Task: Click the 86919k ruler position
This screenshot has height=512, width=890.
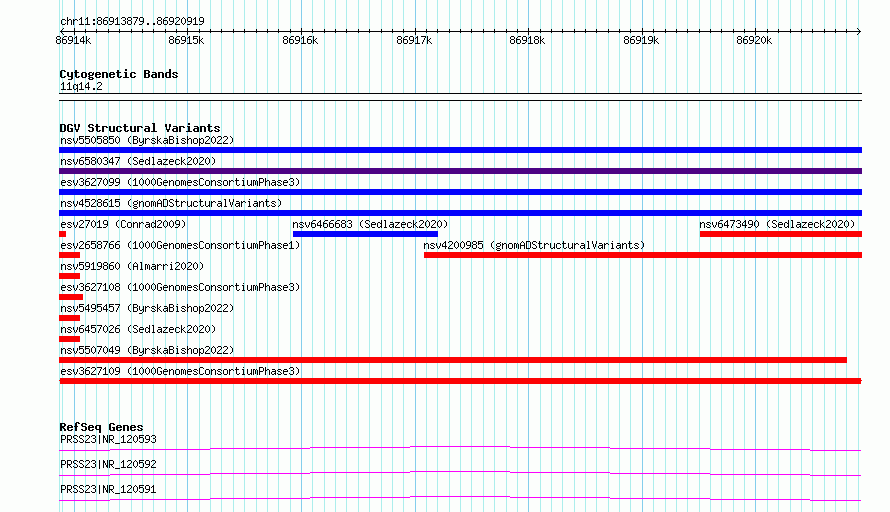Action: 641,40
